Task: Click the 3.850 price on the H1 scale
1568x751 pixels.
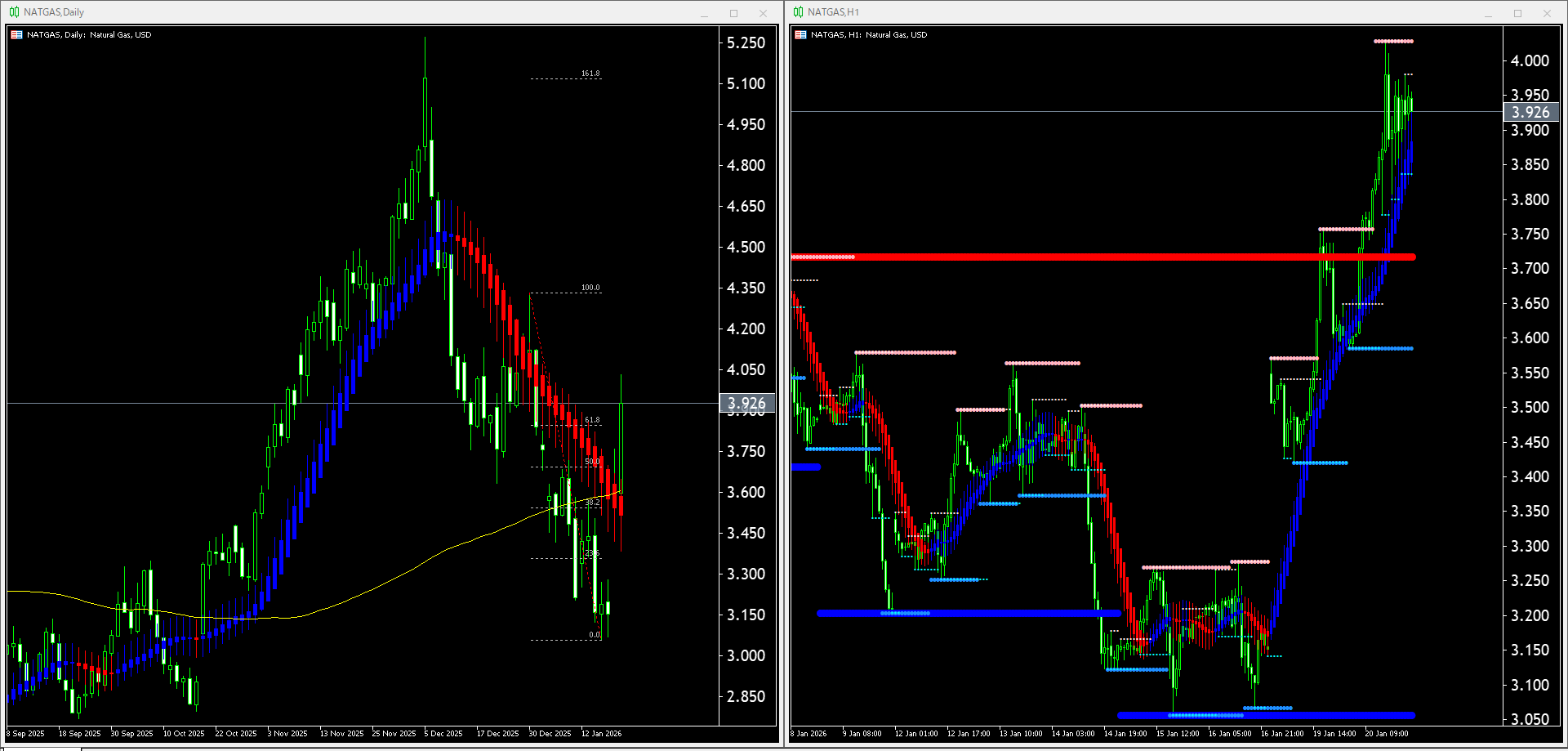Action: (1530, 164)
